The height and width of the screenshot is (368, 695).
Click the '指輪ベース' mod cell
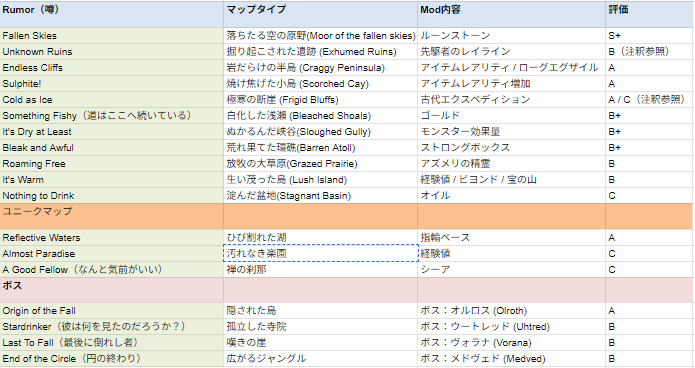tap(511, 238)
